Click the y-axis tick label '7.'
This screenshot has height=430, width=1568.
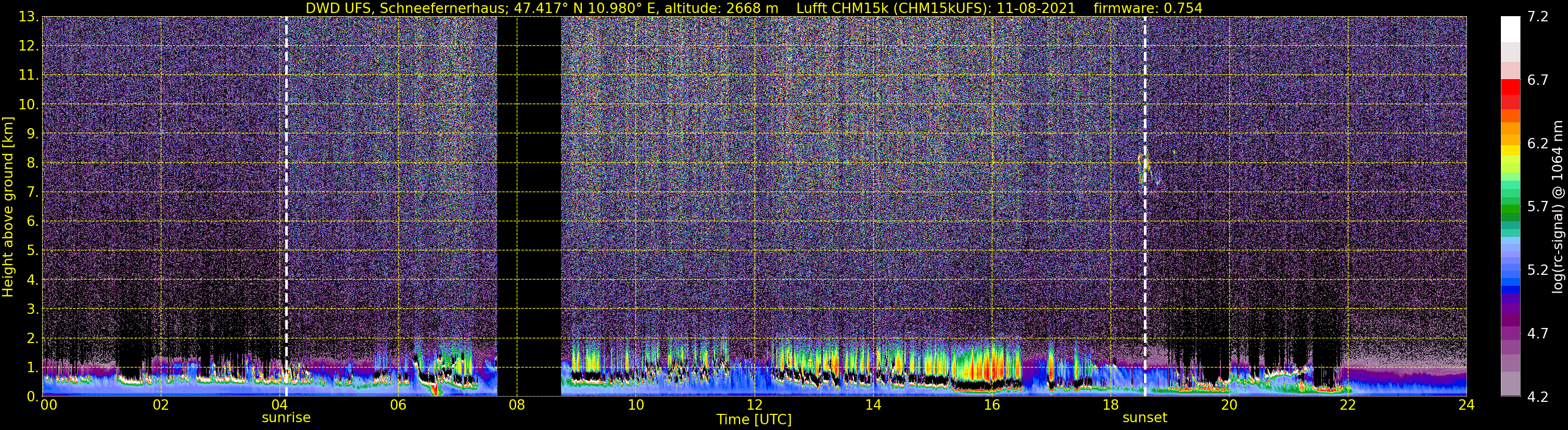32,193
